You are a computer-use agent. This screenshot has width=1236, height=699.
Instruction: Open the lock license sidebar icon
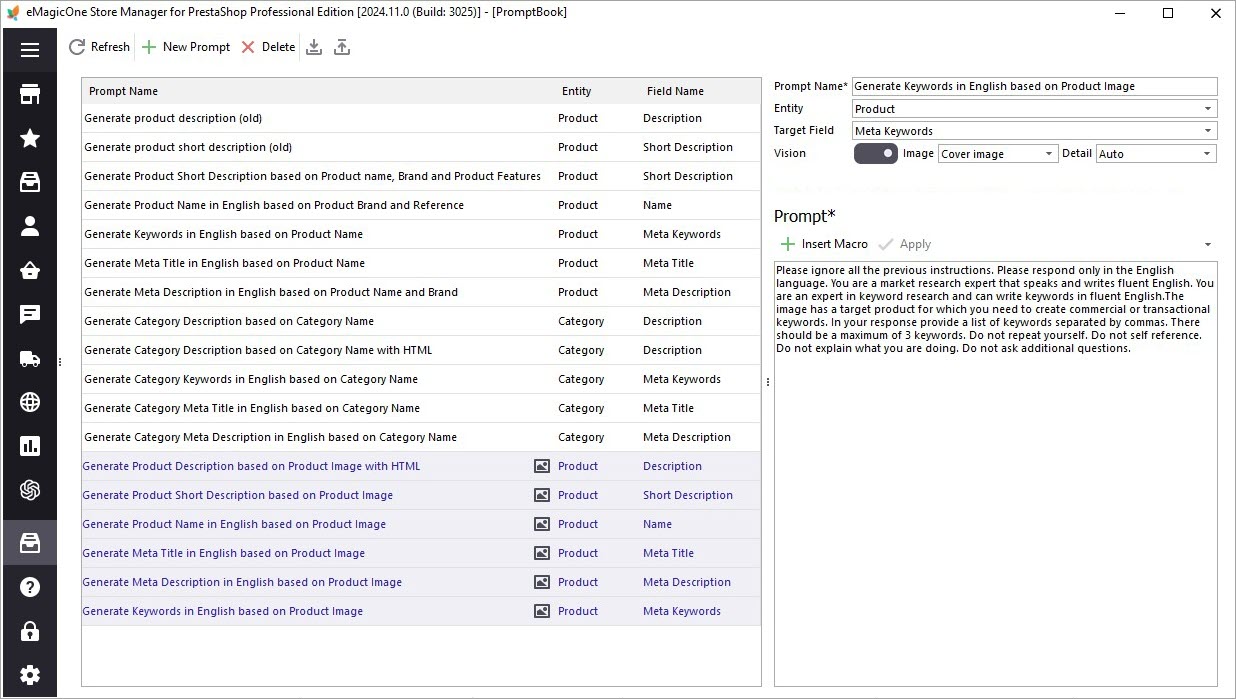[29, 631]
